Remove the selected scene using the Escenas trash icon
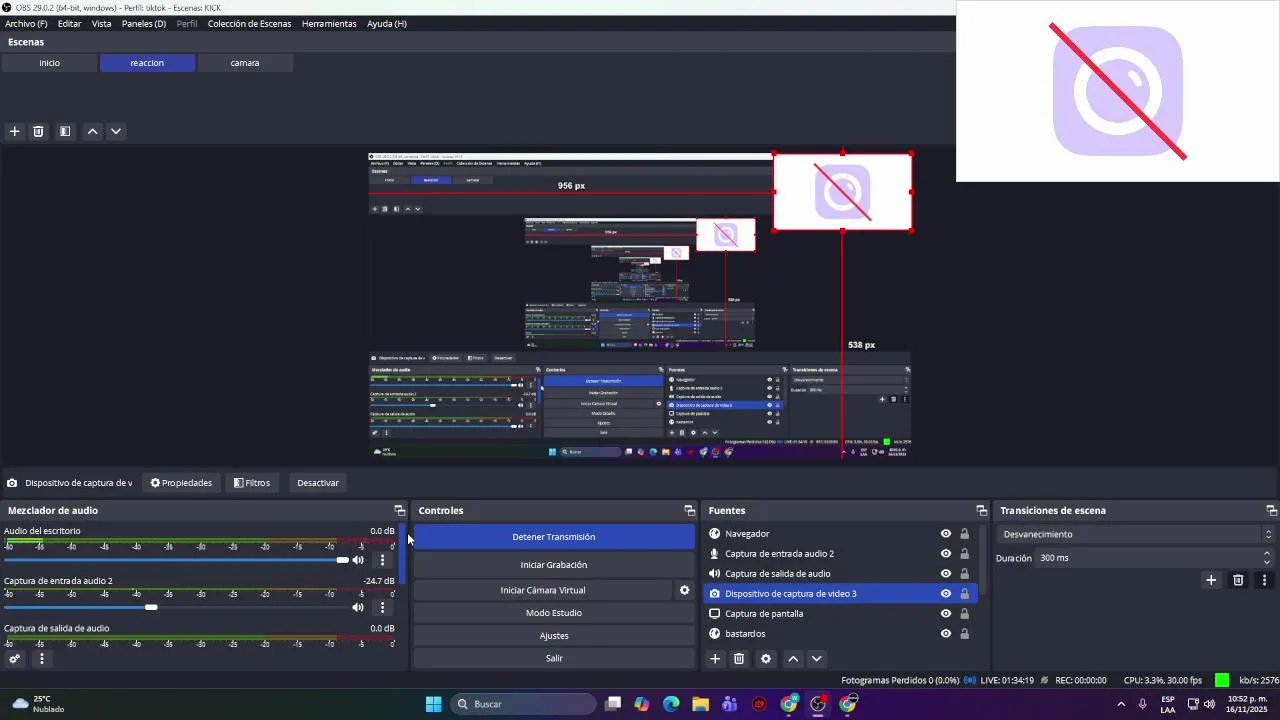Image resolution: width=1280 pixels, height=720 pixels. coord(38,131)
